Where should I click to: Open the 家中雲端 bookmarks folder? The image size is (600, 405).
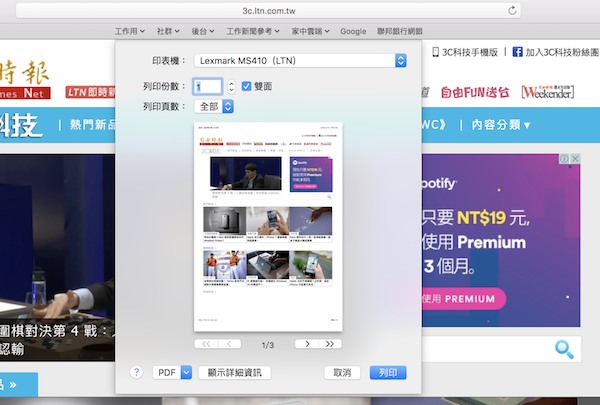coord(309,31)
